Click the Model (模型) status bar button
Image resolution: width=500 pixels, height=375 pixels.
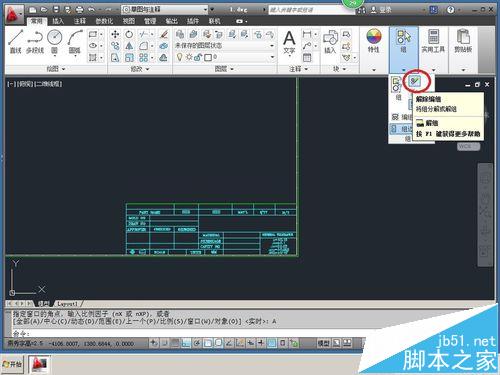tap(323, 343)
